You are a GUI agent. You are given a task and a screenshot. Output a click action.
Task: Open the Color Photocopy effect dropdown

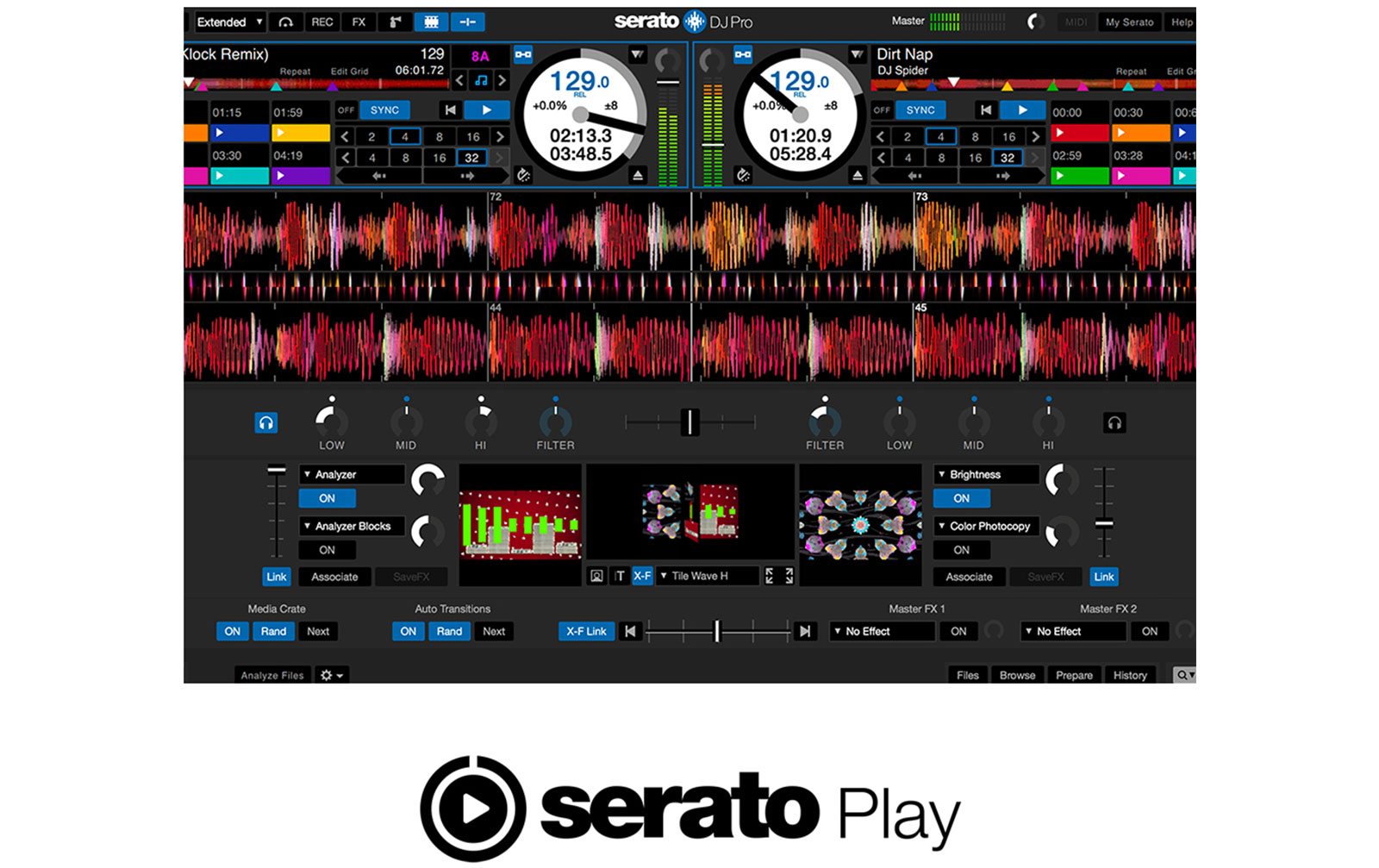click(986, 526)
